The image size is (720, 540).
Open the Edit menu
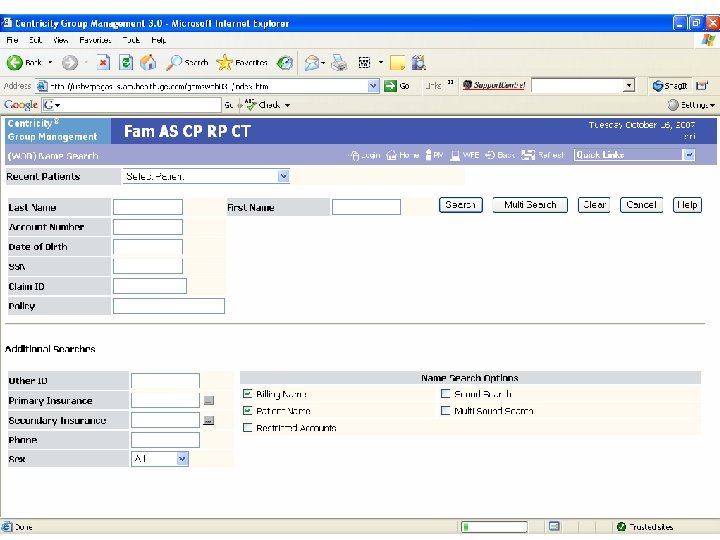(35, 40)
